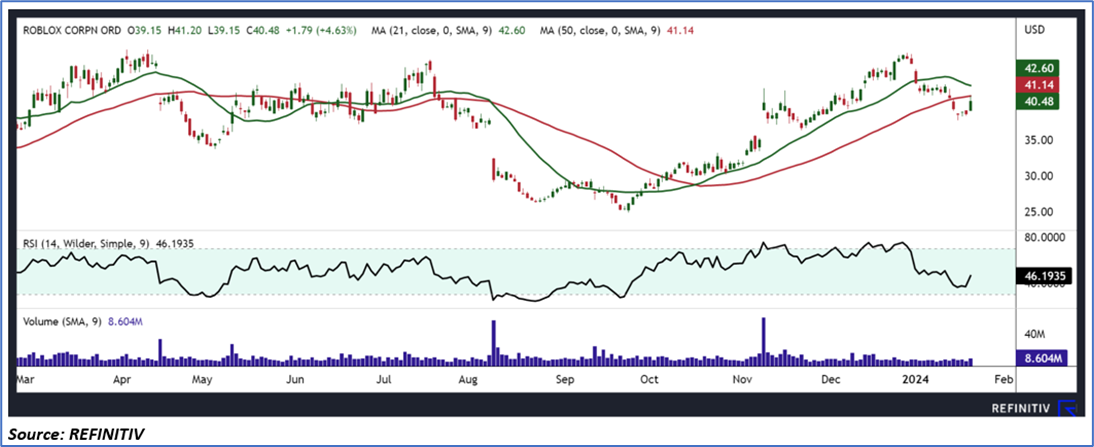
Task: Click the REFINITIV brand text
Action: coord(1021,409)
